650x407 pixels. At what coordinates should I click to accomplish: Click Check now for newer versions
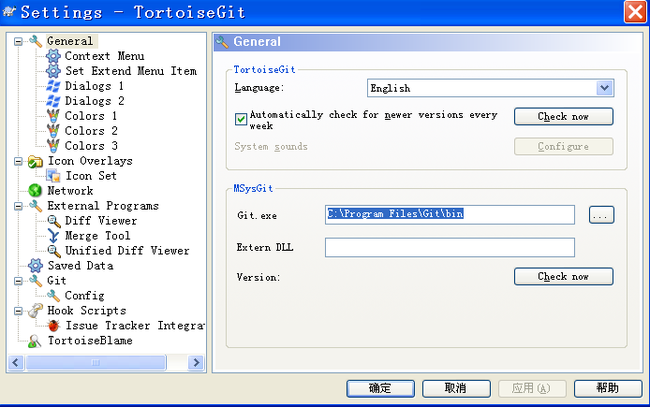pyautogui.click(x=563, y=116)
